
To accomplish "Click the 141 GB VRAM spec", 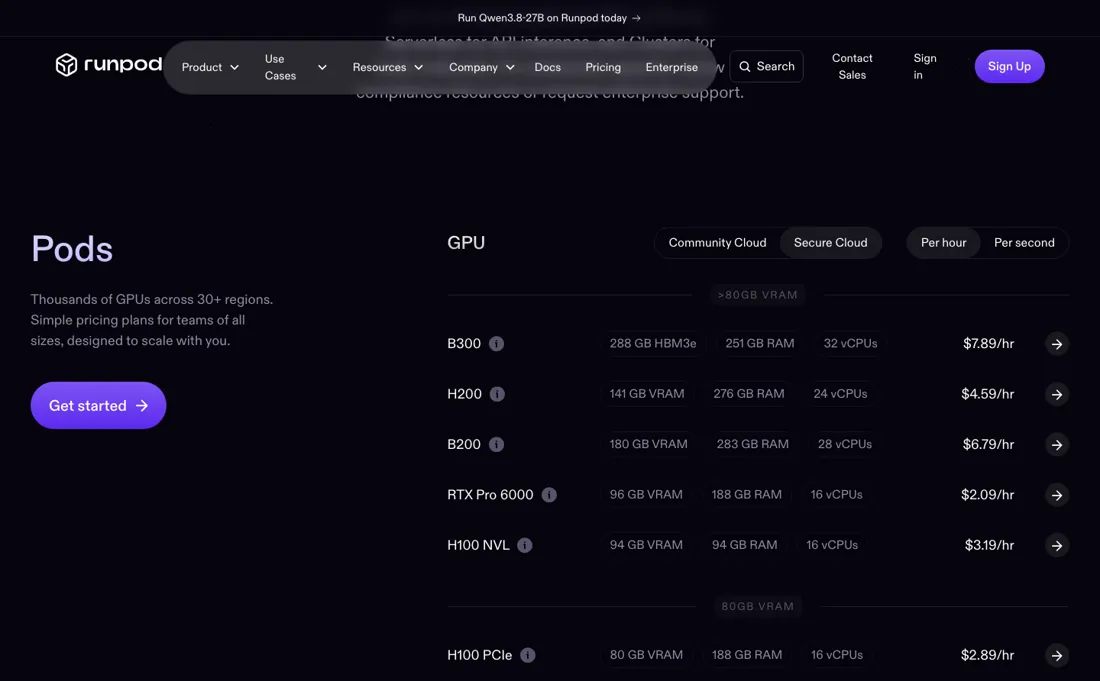I will (x=647, y=394).
